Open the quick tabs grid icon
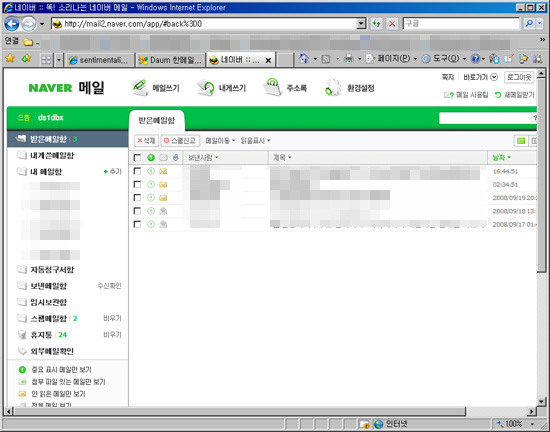The height and width of the screenshot is (432, 550). 46,60
